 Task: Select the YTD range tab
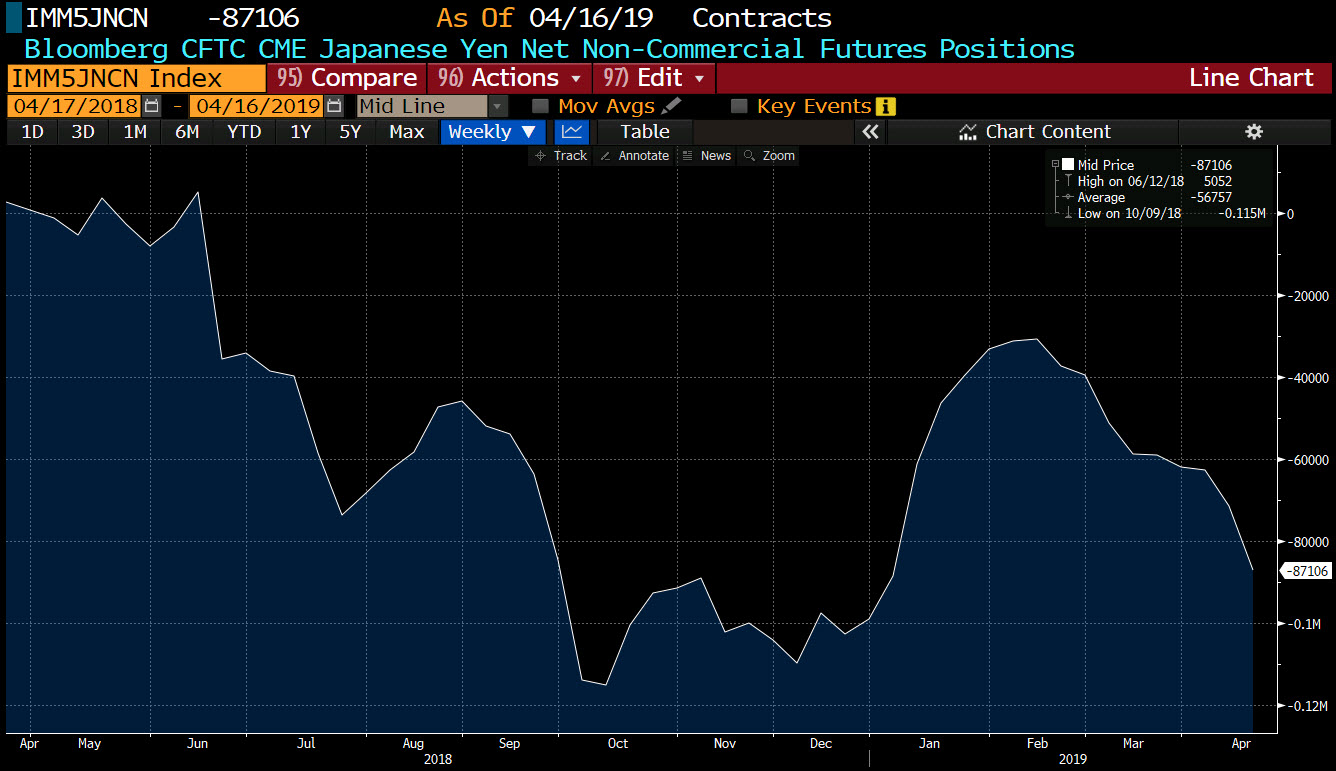[x=244, y=132]
